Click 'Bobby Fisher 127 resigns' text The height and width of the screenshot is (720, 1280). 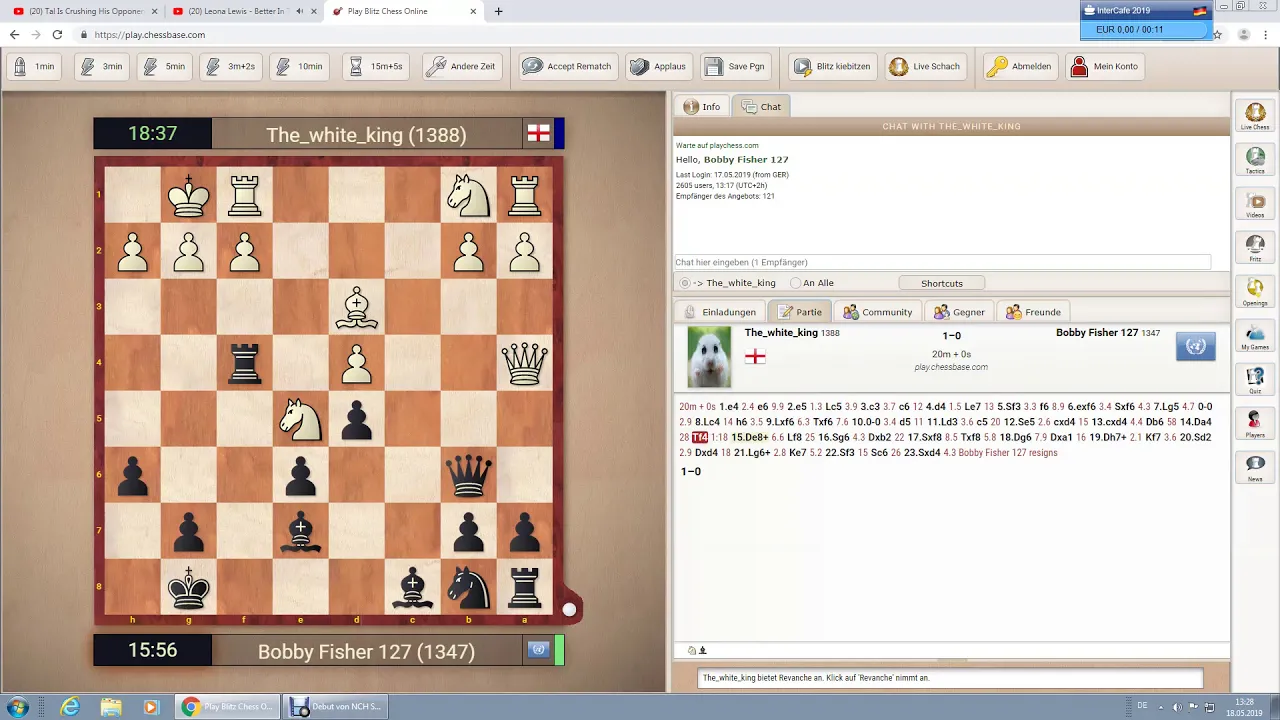(1007, 453)
